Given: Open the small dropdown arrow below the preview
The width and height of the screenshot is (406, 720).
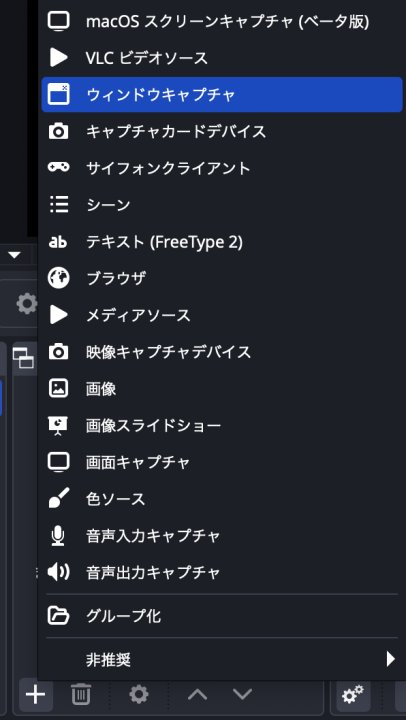Looking at the screenshot, I should [x=15, y=255].
